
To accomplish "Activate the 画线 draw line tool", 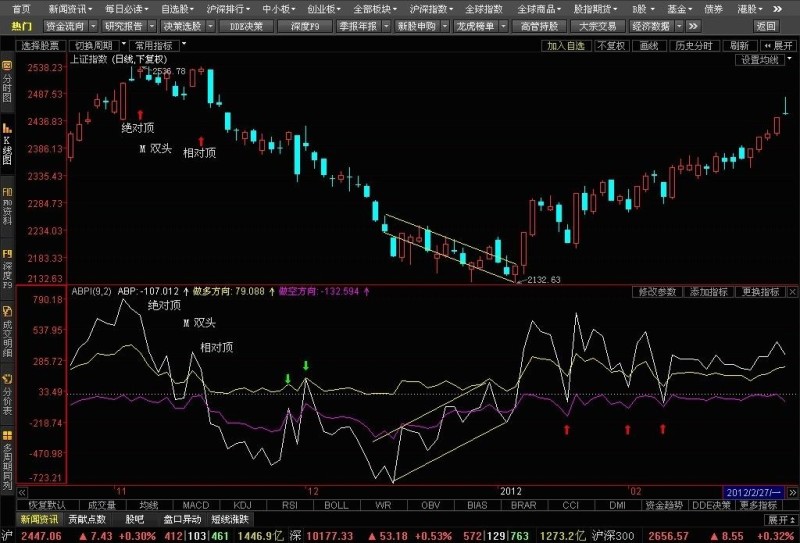I will tap(649, 46).
